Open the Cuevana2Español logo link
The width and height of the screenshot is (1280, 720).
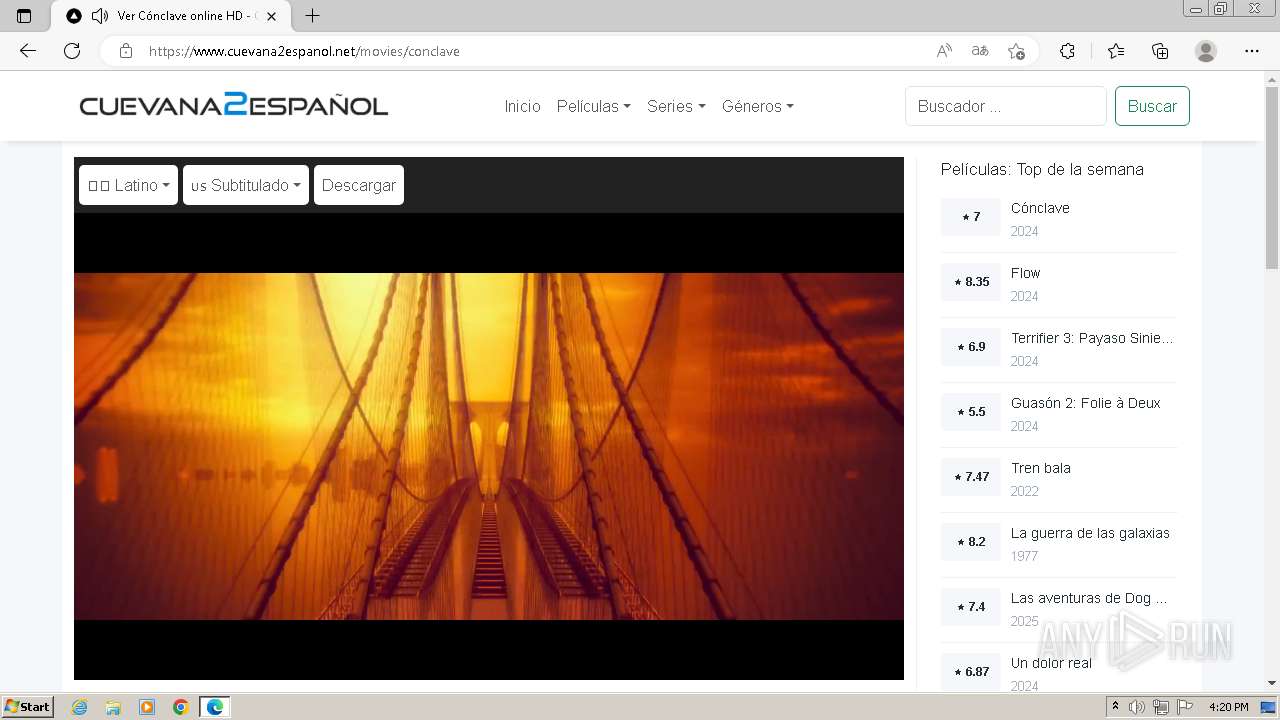(234, 105)
